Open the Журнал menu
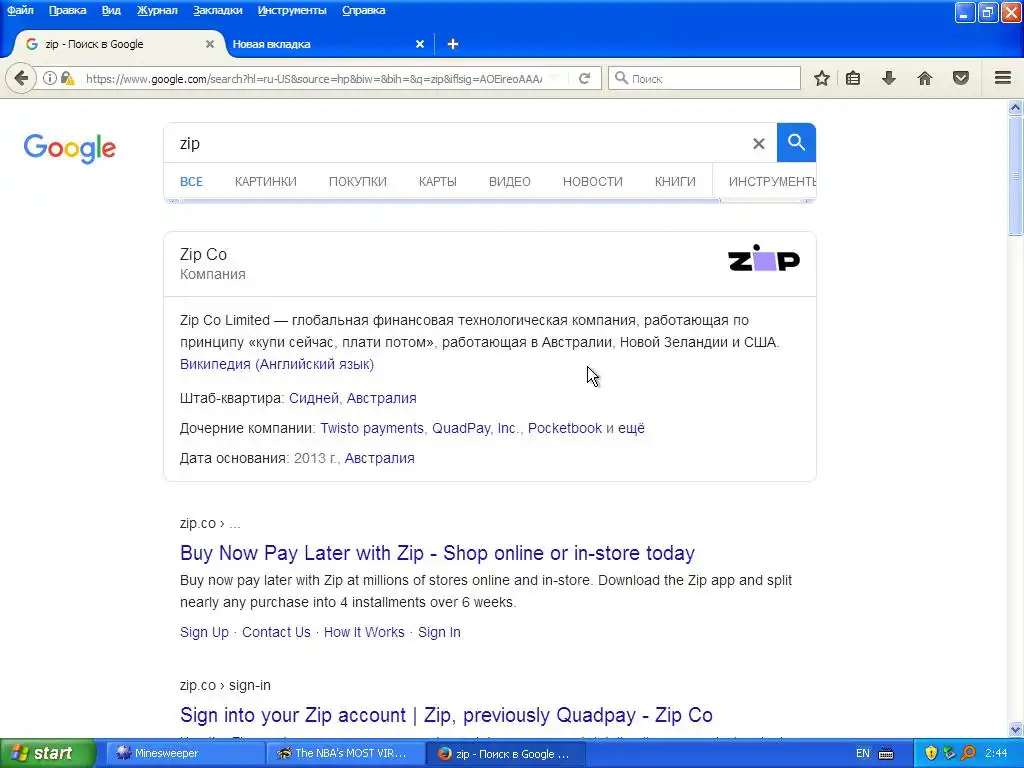The width and height of the screenshot is (1024, 768). [157, 10]
